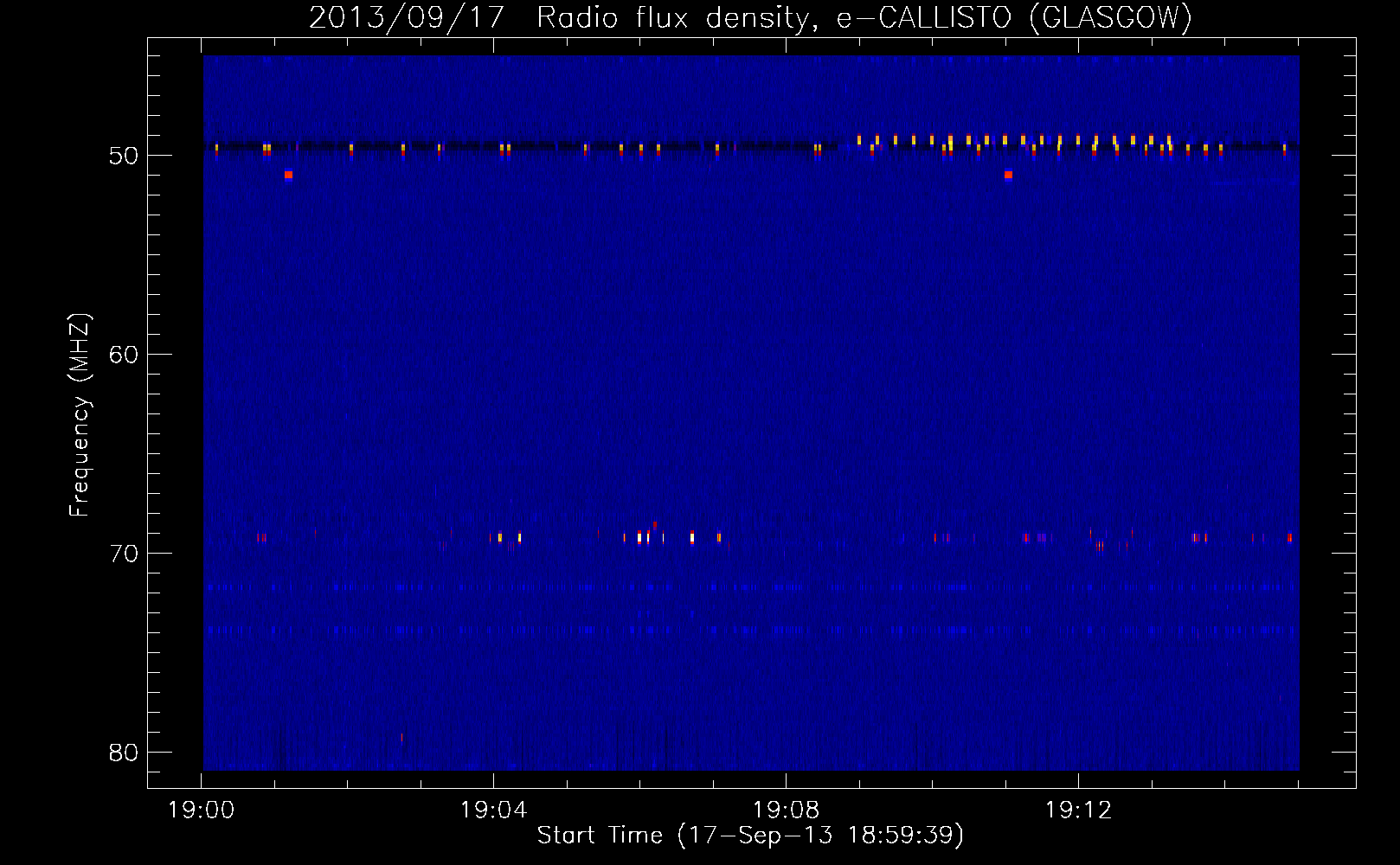Click the Frequency (MHZ) y-axis label

tap(79, 415)
